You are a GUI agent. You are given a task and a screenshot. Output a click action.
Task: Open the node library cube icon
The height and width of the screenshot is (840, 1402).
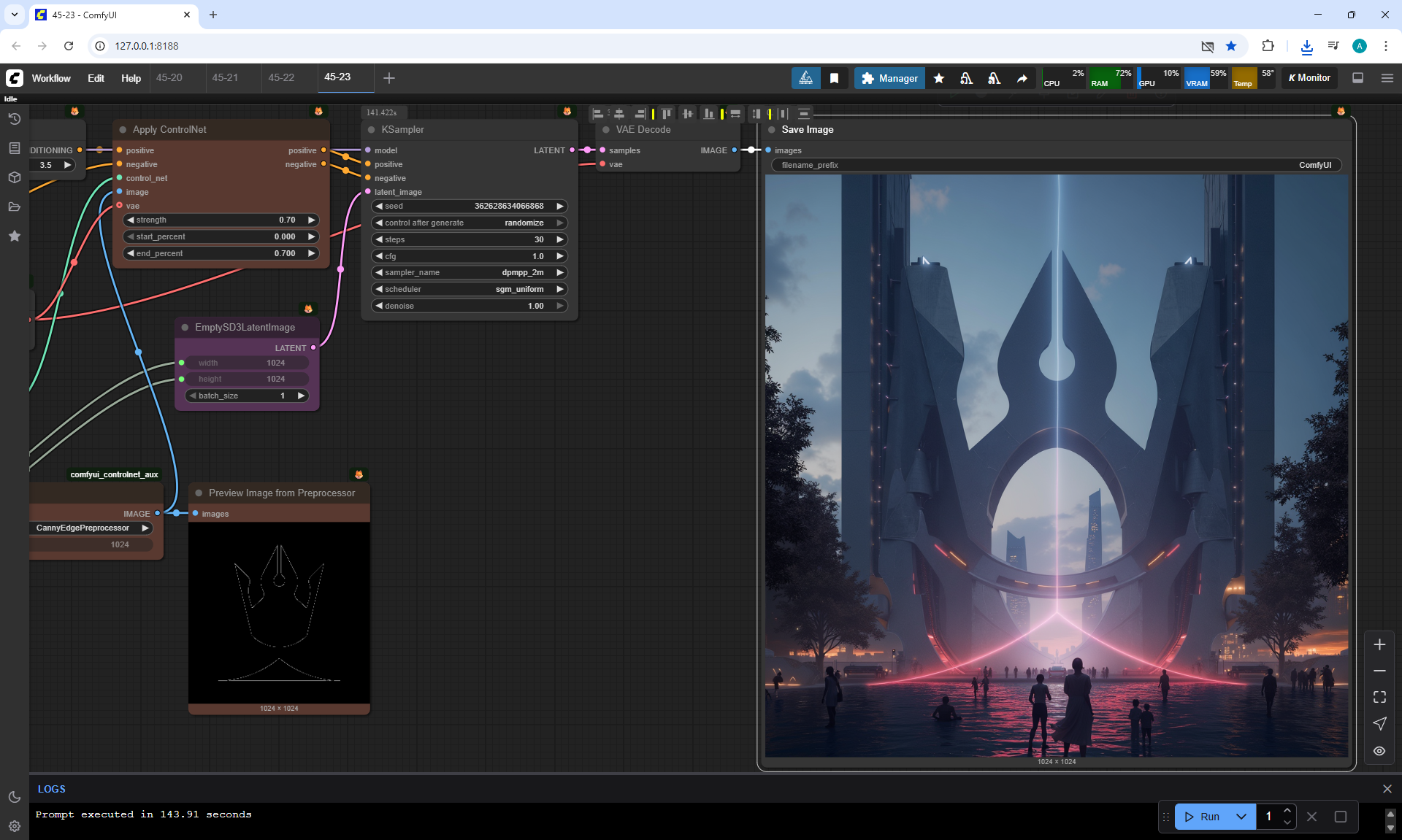[14, 177]
